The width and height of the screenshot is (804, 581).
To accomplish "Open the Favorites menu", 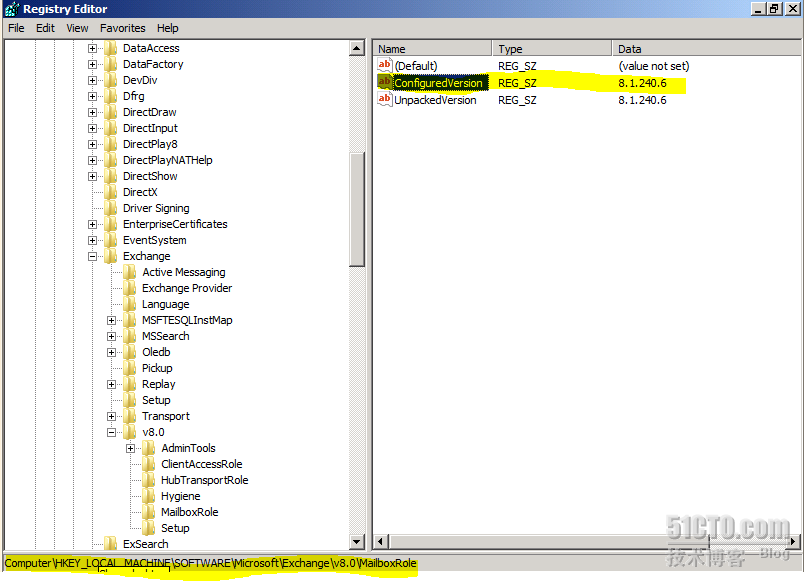I will 123,28.
